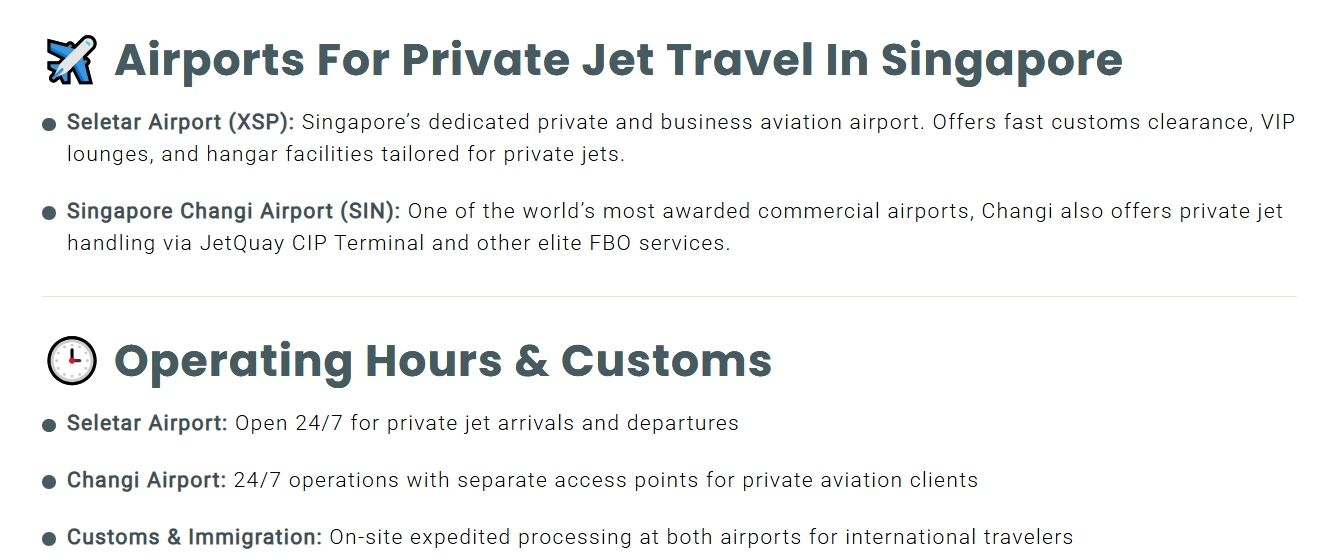Click the JetQuay CIP Terminal text
The width and height of the screenshot is (1328, 560).
[x=314, y=243]
